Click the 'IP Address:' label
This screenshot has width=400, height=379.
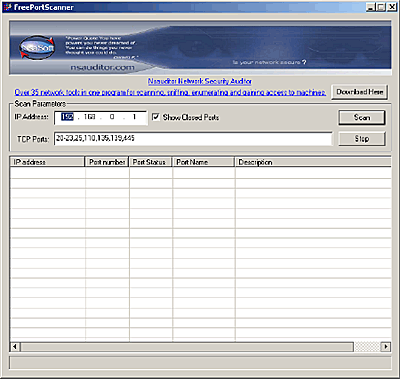[x=31, y=117]
